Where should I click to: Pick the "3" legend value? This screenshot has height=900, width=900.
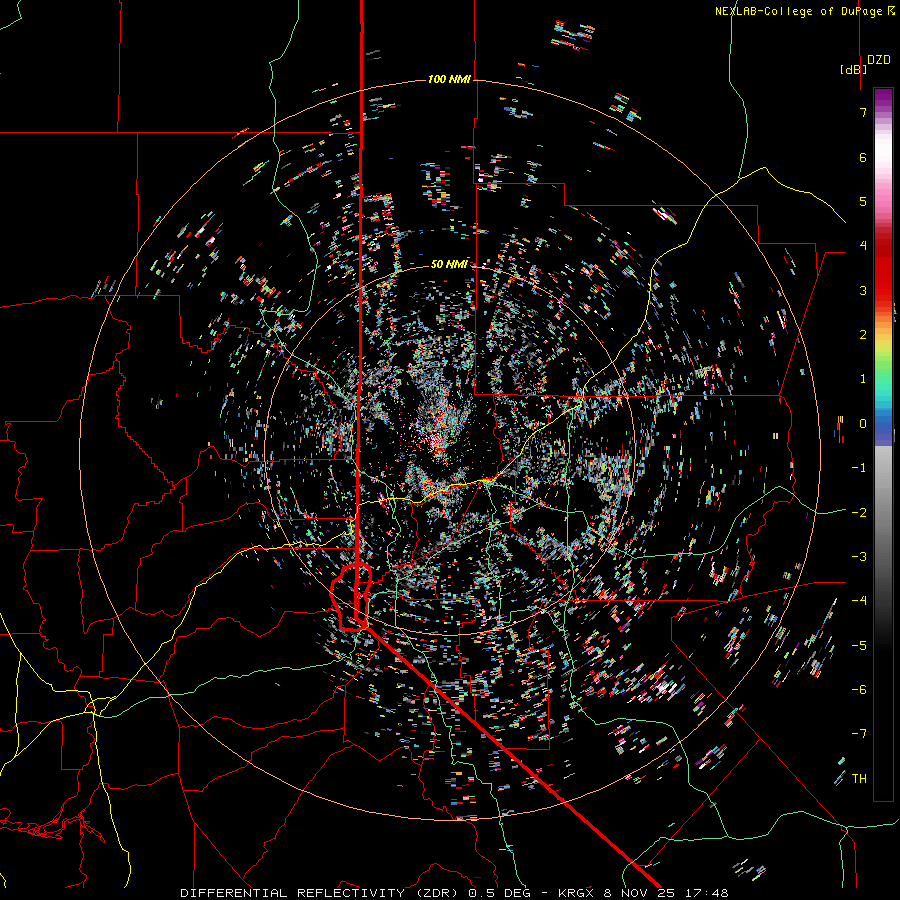(863, 290)
